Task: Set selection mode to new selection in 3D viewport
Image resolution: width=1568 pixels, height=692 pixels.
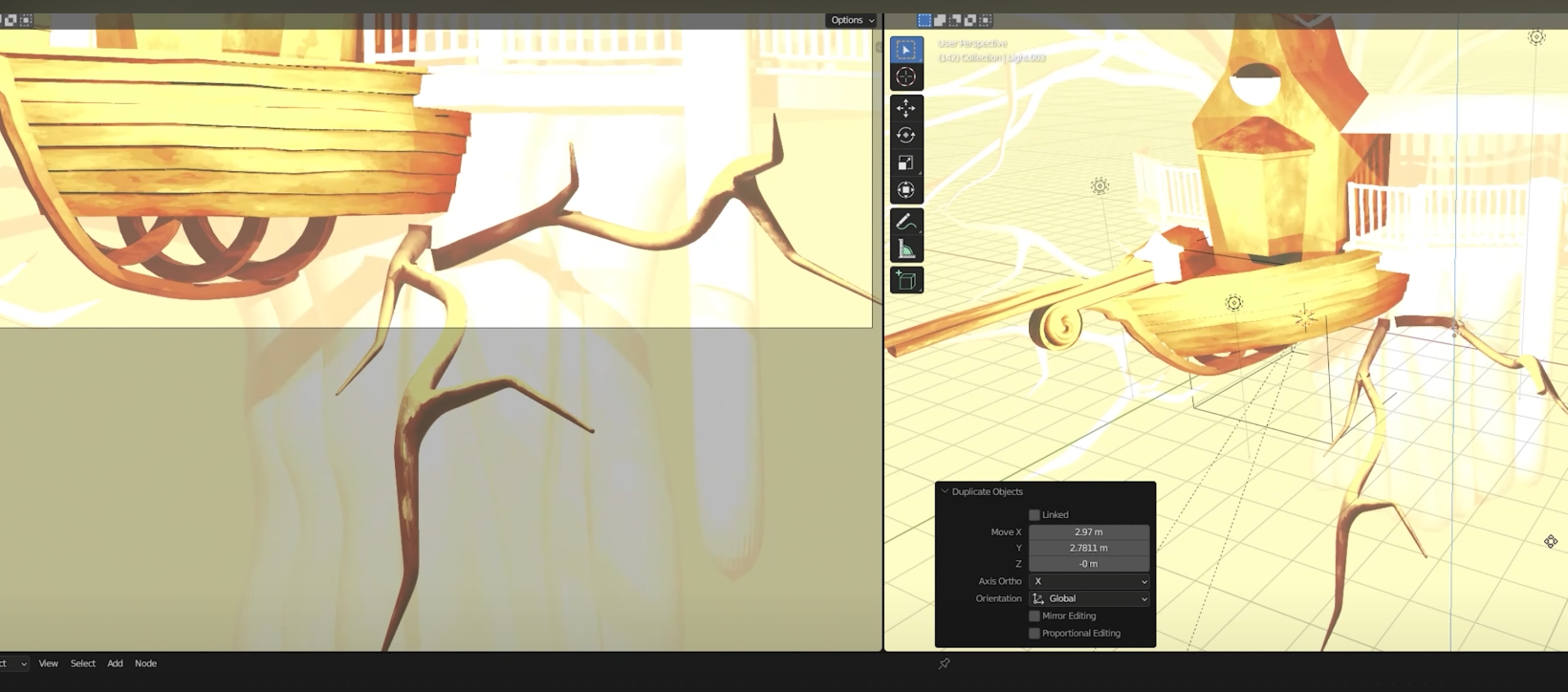Action: click(x=925, y=20)
